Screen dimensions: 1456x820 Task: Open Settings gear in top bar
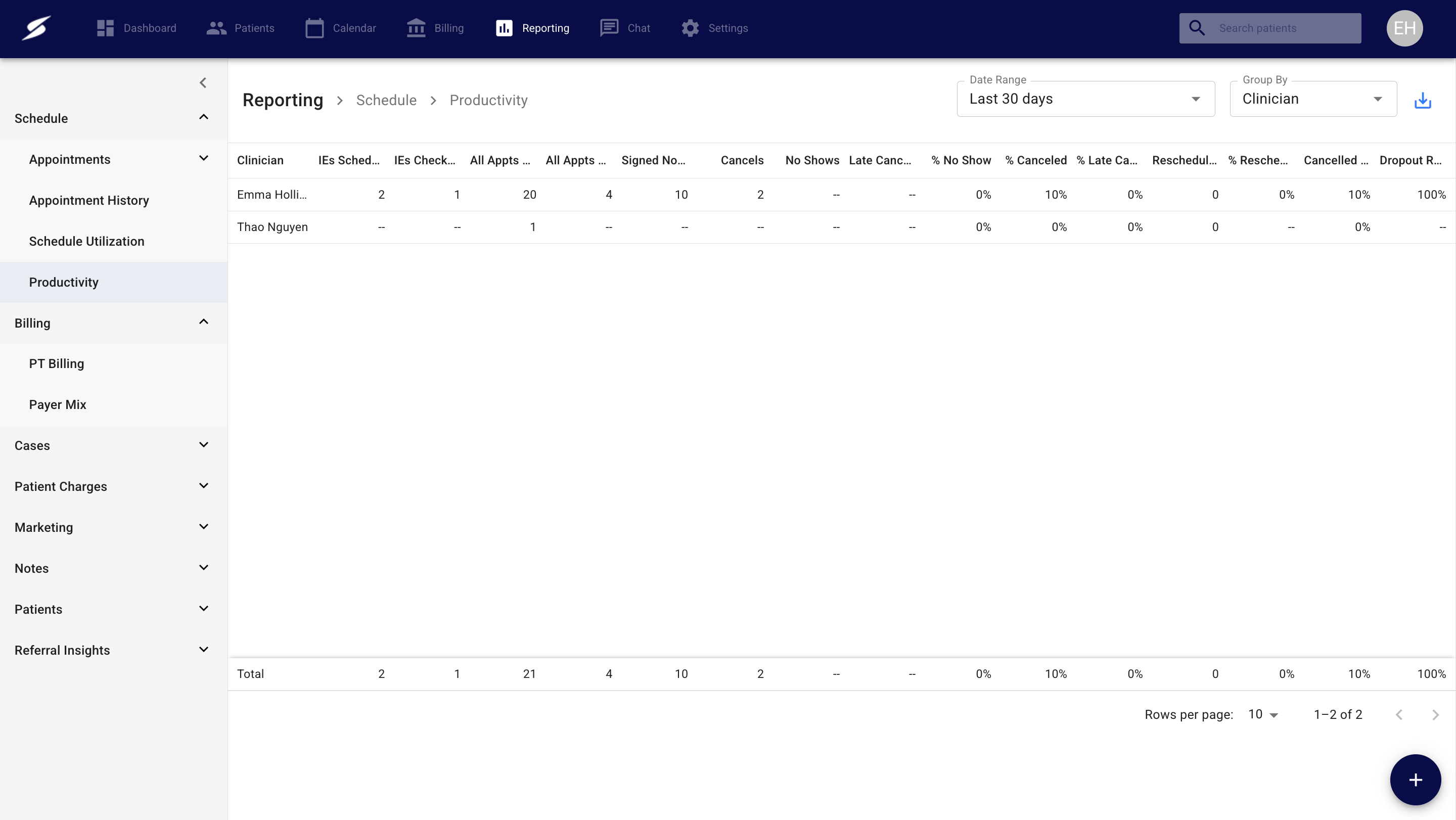690,28
